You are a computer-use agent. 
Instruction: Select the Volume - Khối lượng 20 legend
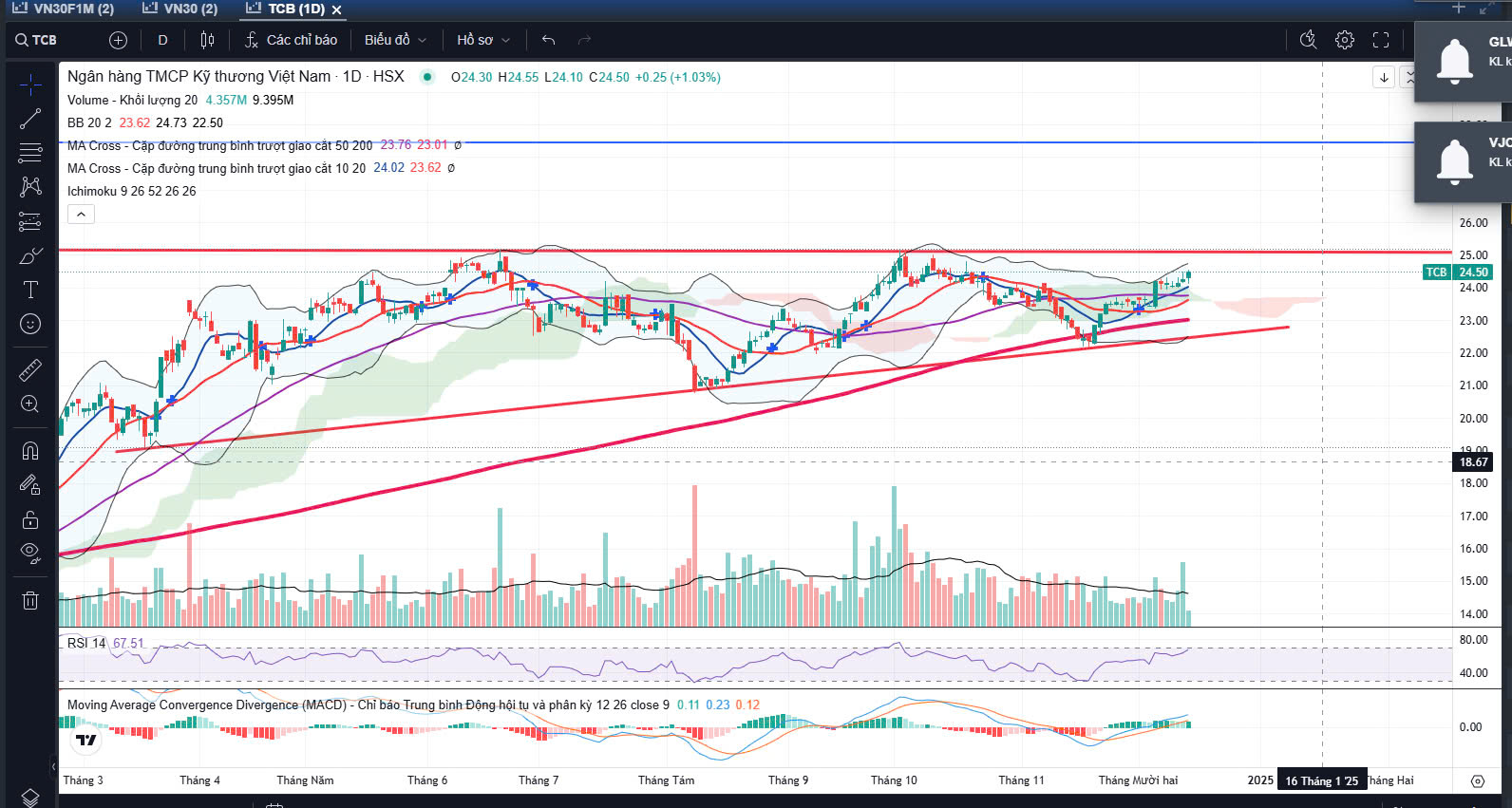click(x=132, y=100)
